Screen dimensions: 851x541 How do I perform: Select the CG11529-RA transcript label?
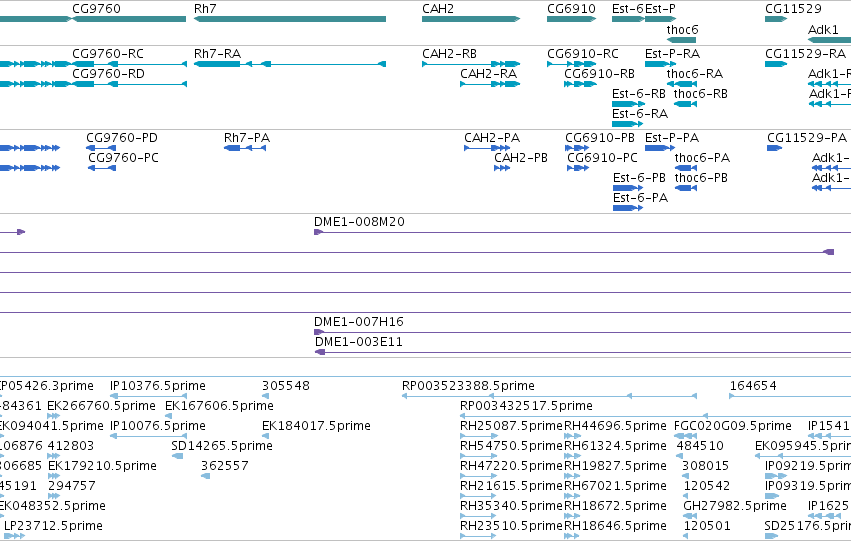click(x=805, y=54)
